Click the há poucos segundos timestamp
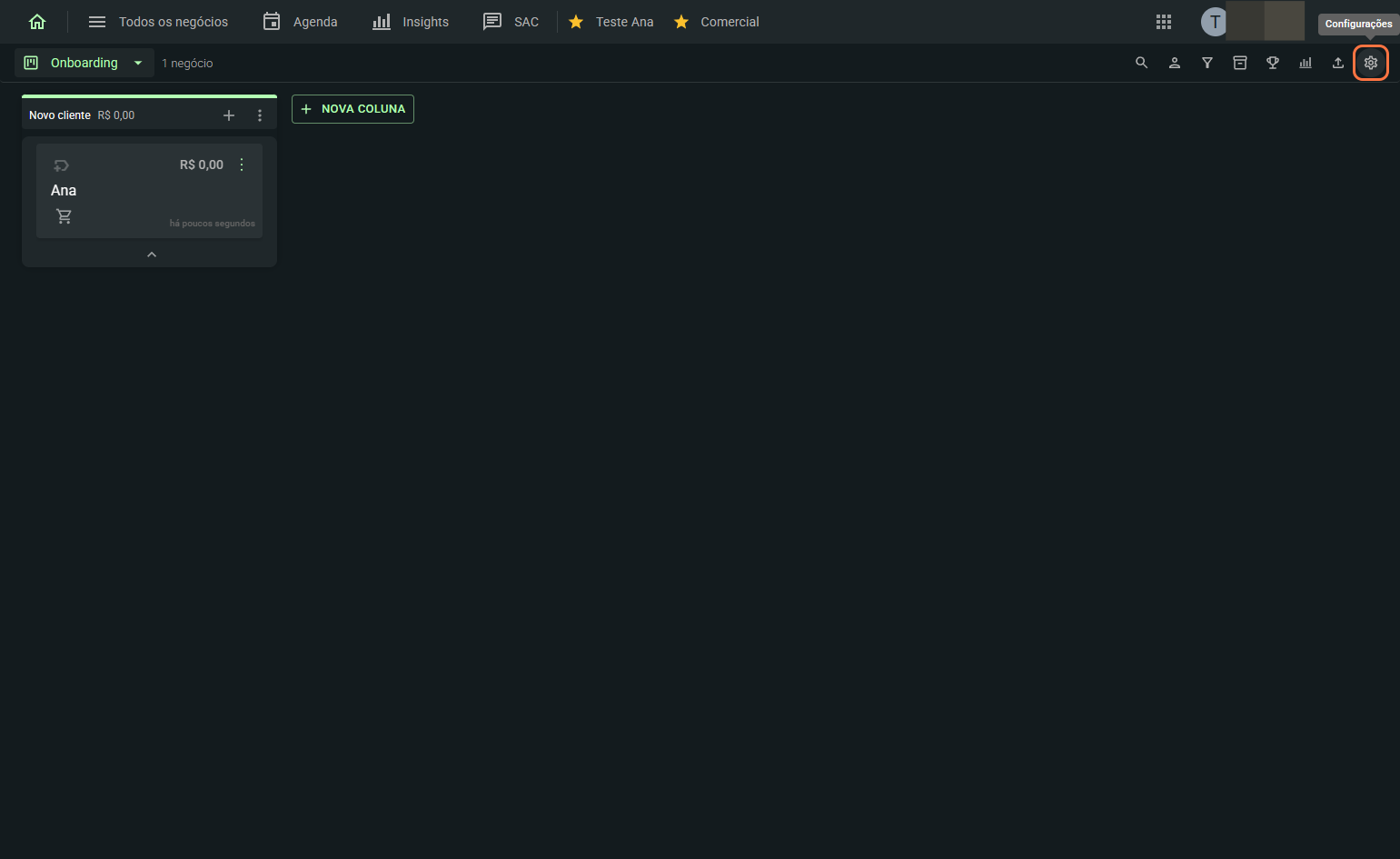 213,224
